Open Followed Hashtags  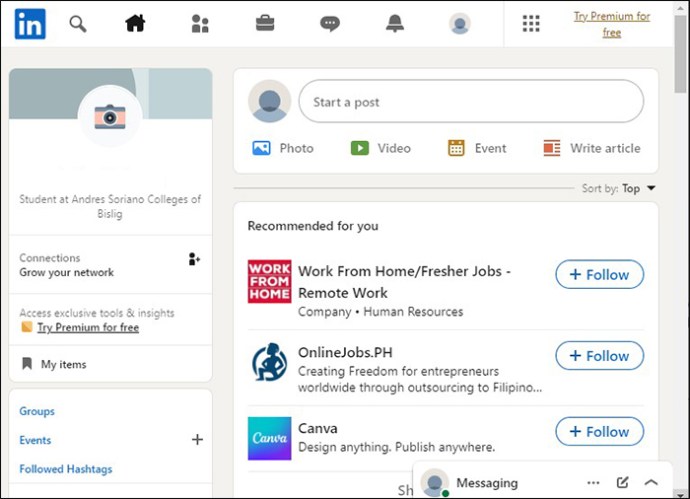(x=66, y=469)
